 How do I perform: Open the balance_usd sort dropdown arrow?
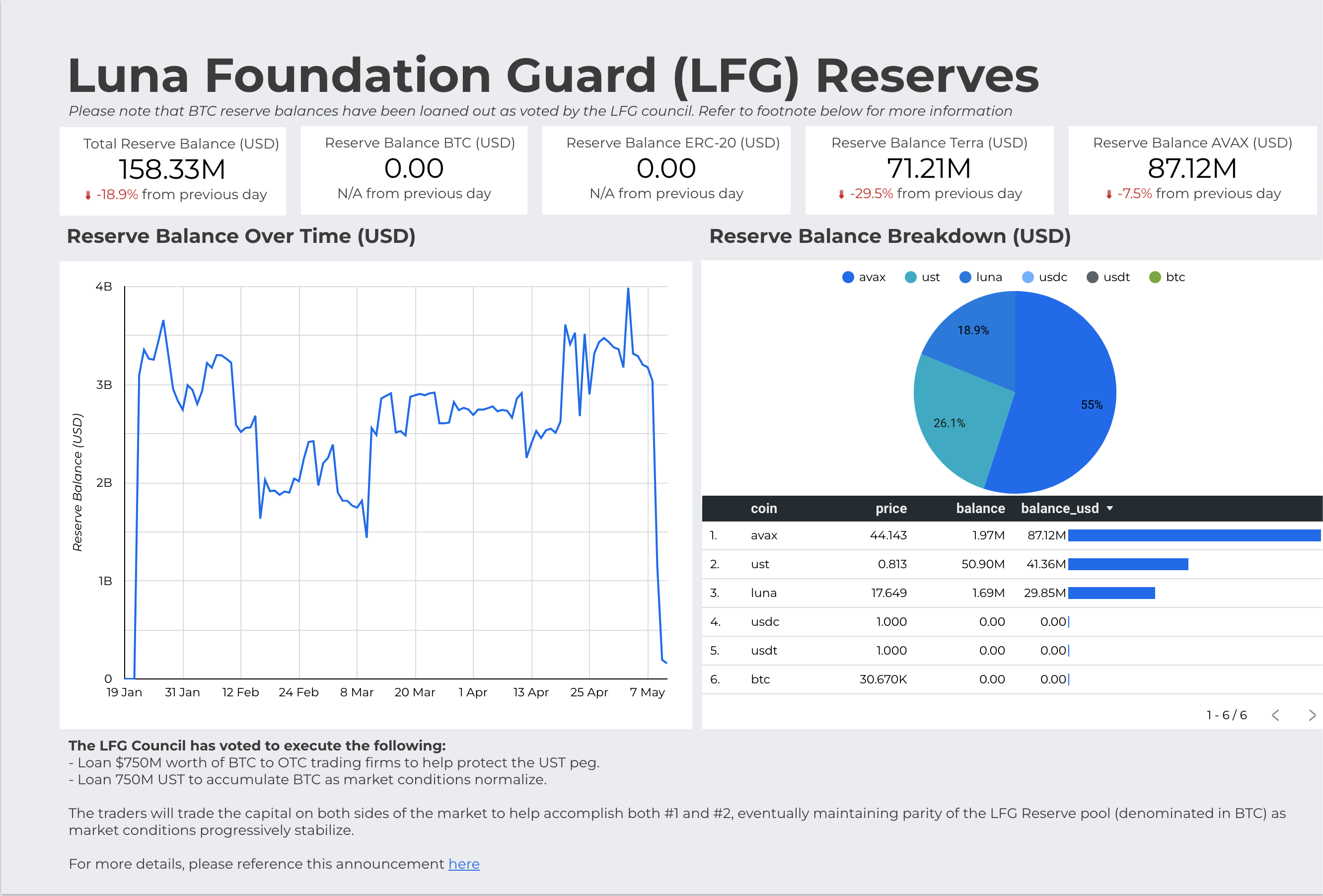(x=1109, y=508)
